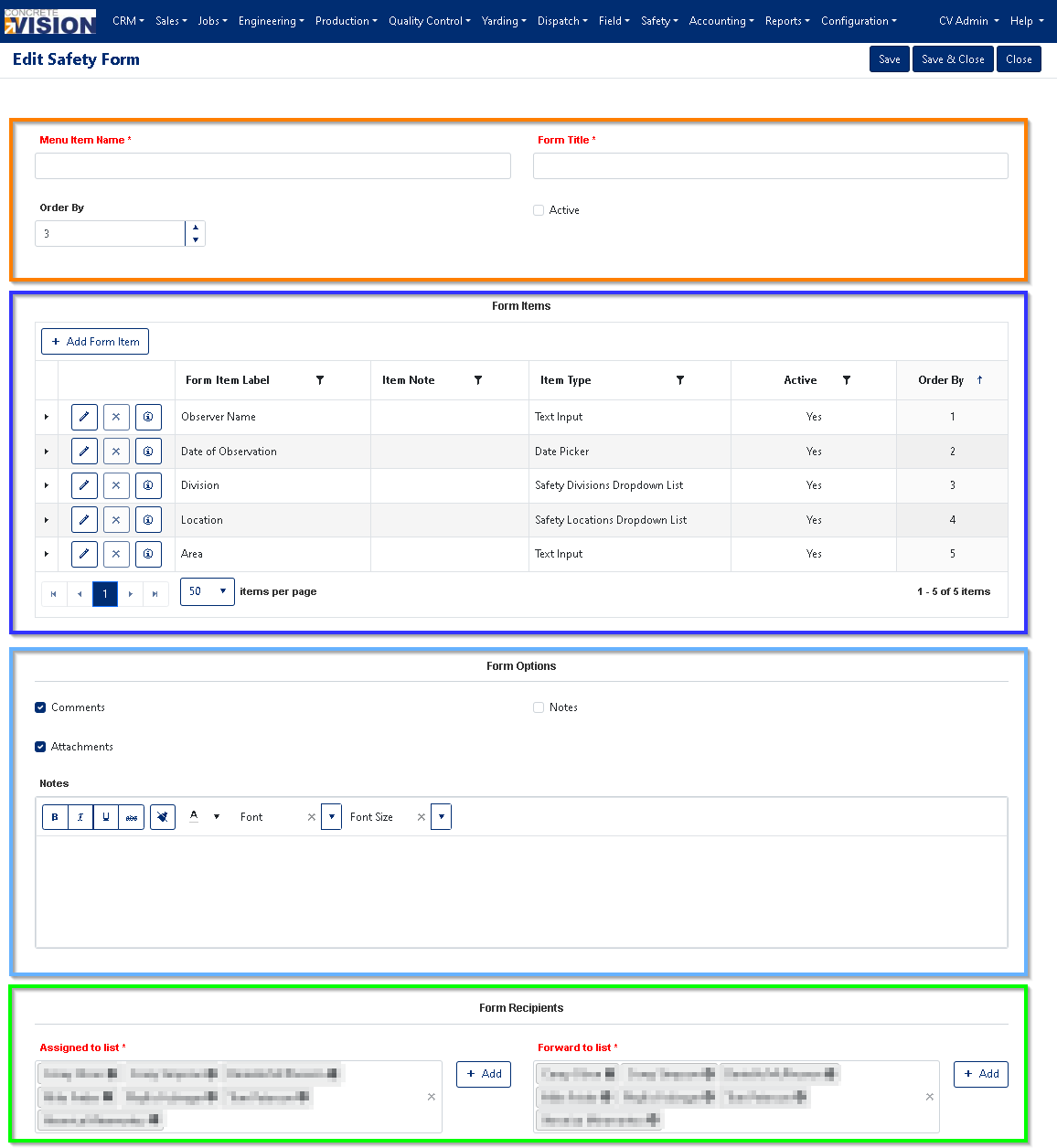Click the Save button
1057x1148 pixels.
tap(890, 59)
